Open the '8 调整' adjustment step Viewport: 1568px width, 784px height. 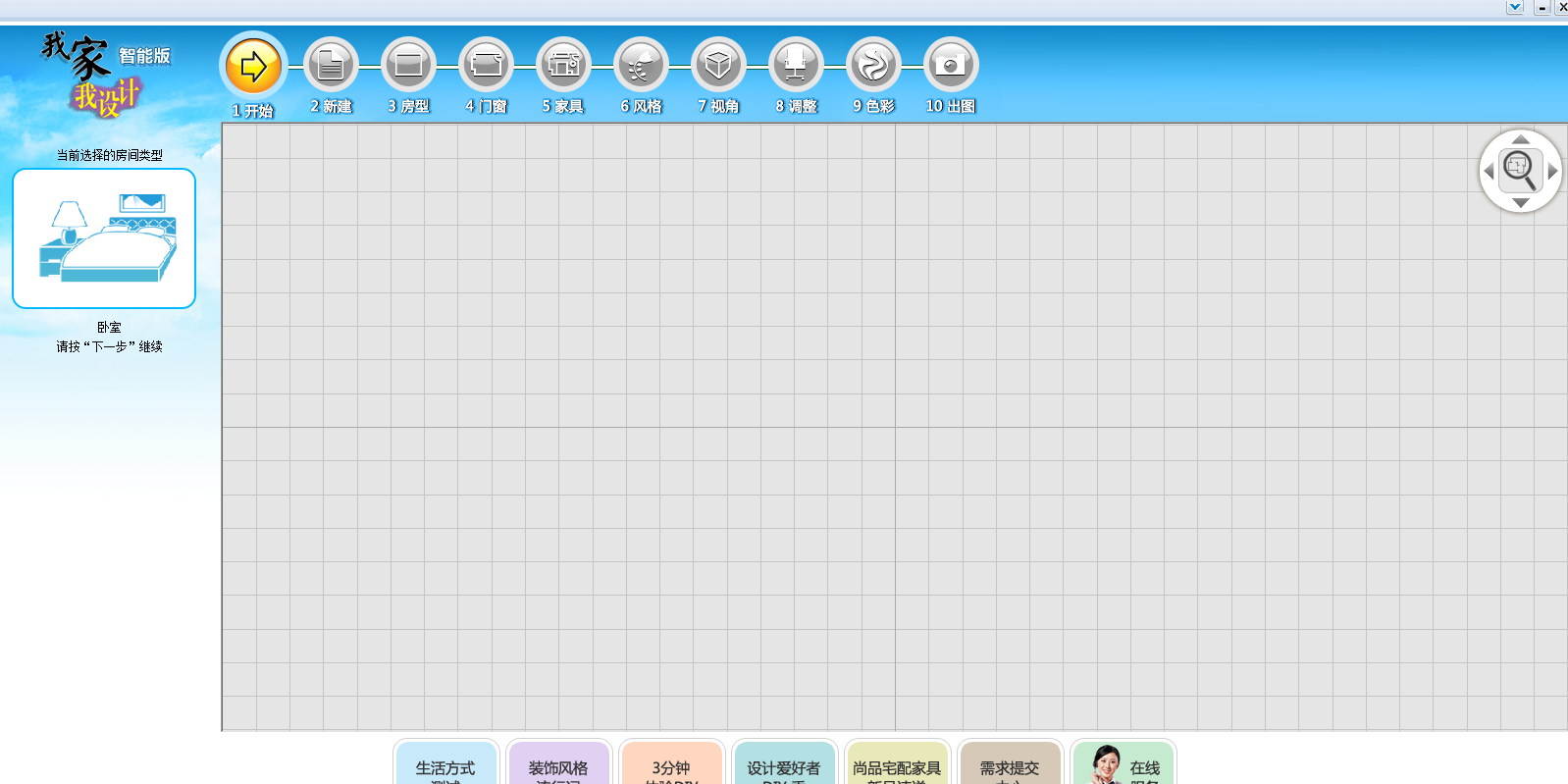796,66
